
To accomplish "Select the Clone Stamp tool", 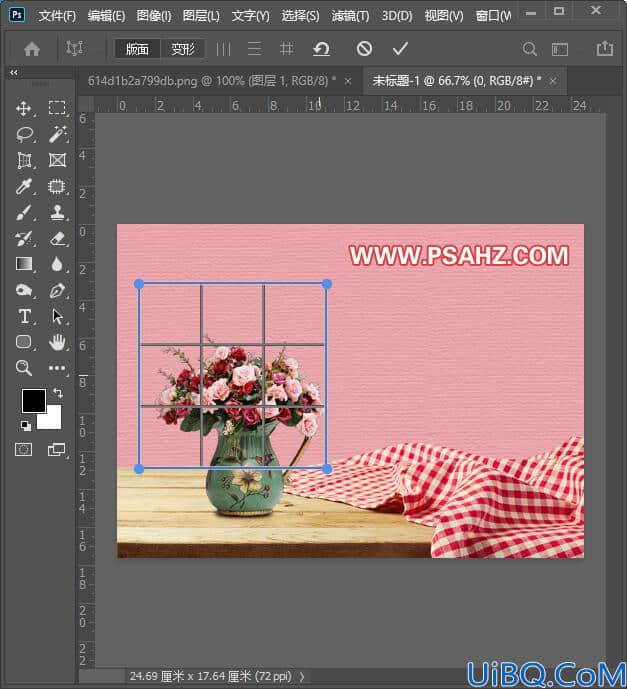I will 58,212.
